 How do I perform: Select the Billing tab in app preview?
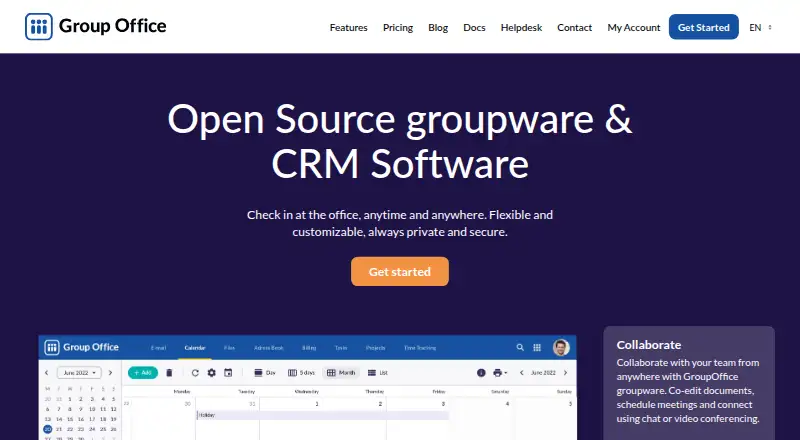(309, 348)
